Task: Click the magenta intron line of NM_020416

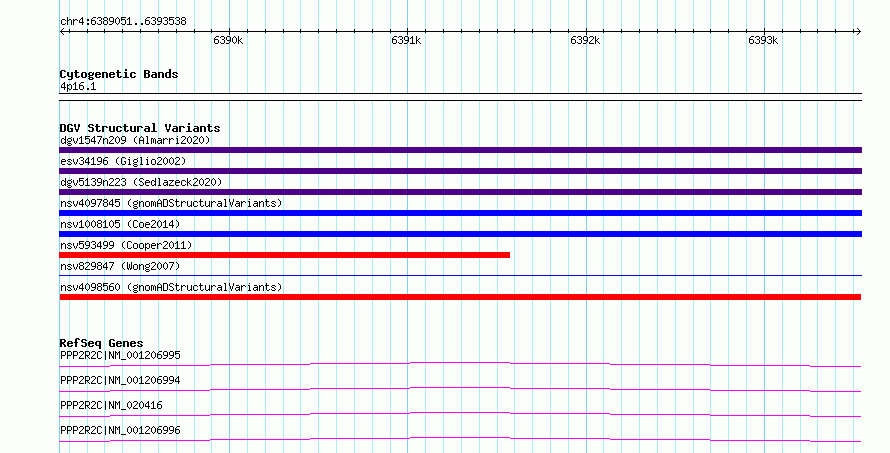Action: (460, 413)
